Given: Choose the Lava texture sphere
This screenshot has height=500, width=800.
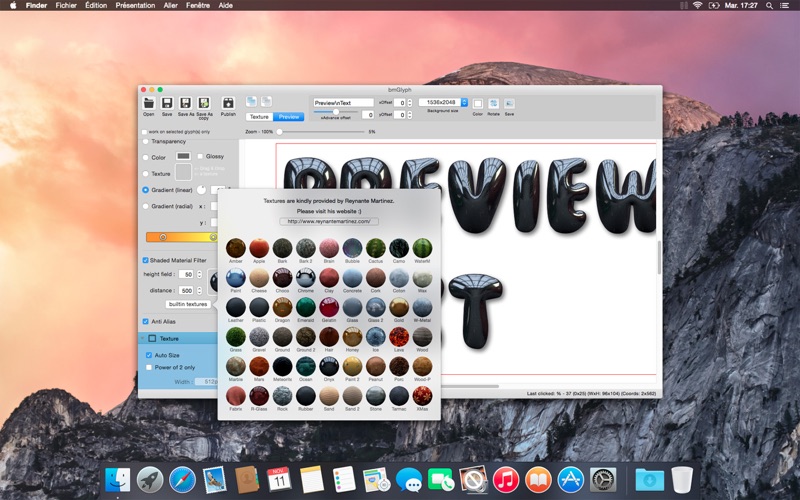Looking at the screenshot, I should [399, 337].
